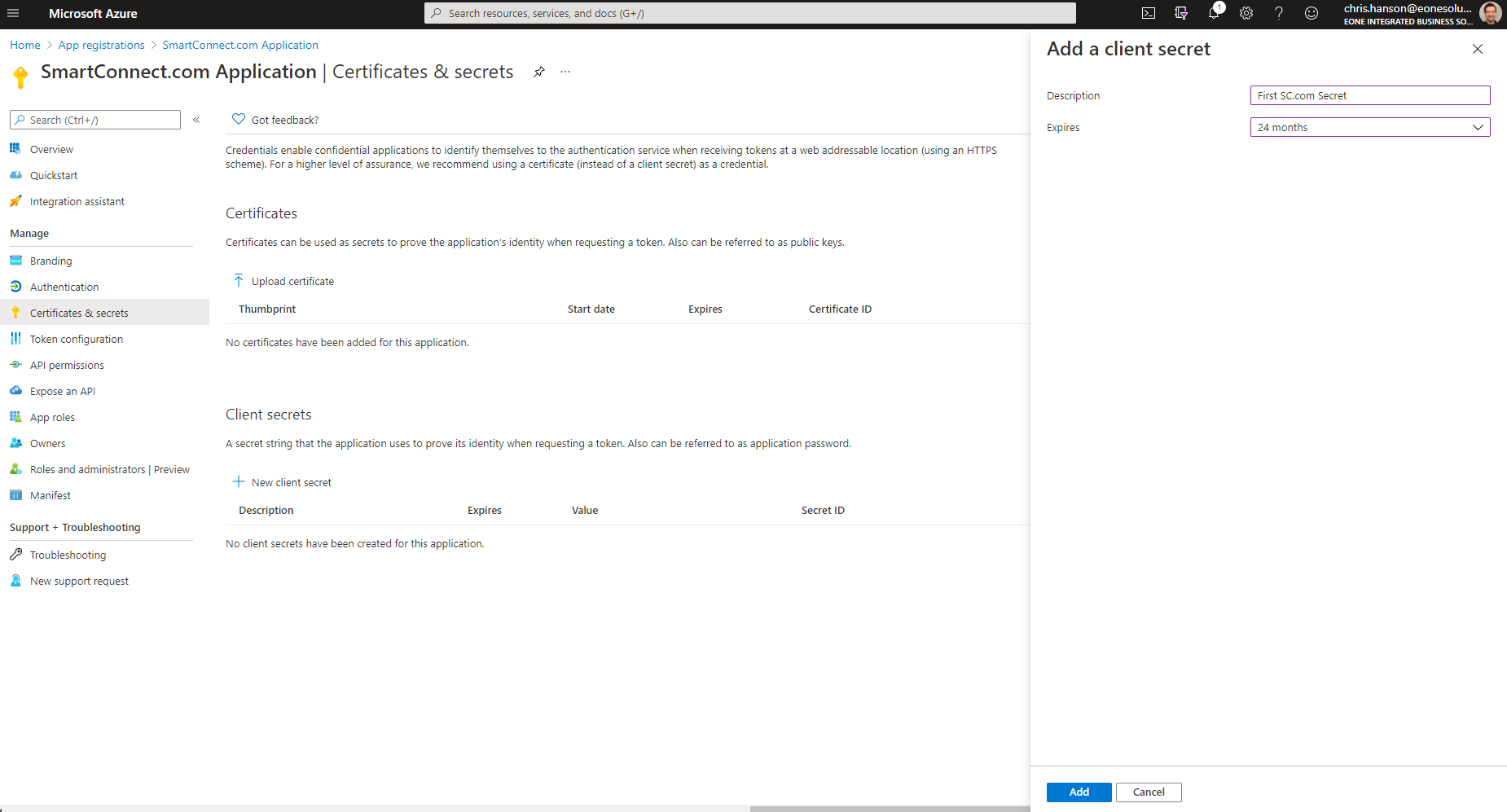Open the account avatar picture

click(x=1491, y=13)
